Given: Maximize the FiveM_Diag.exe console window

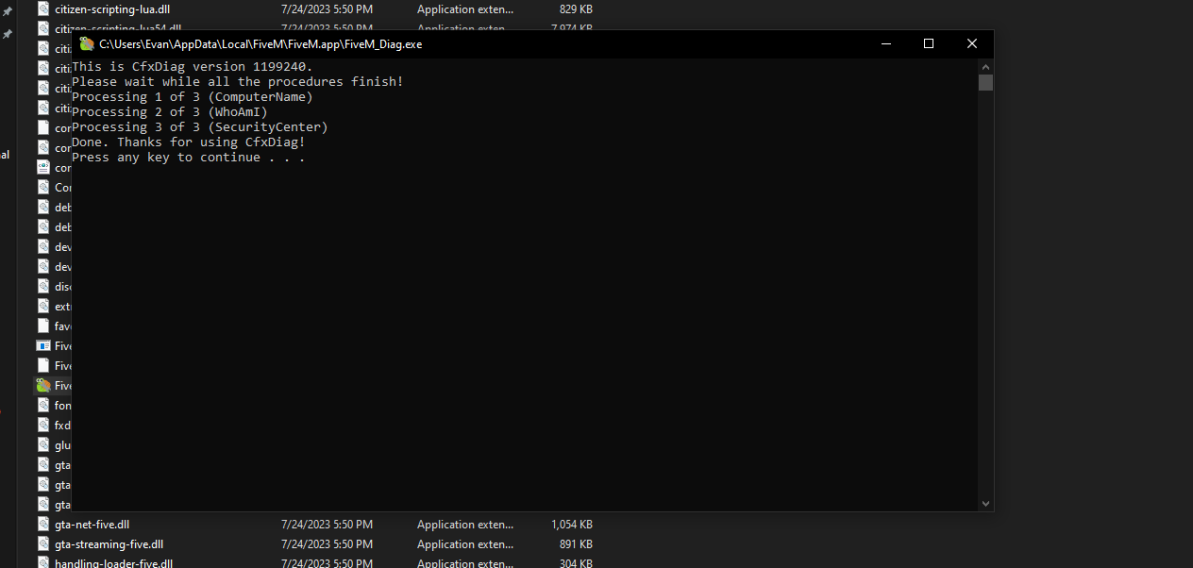Looking at the screenshot, I should click(x=928, y=44).
